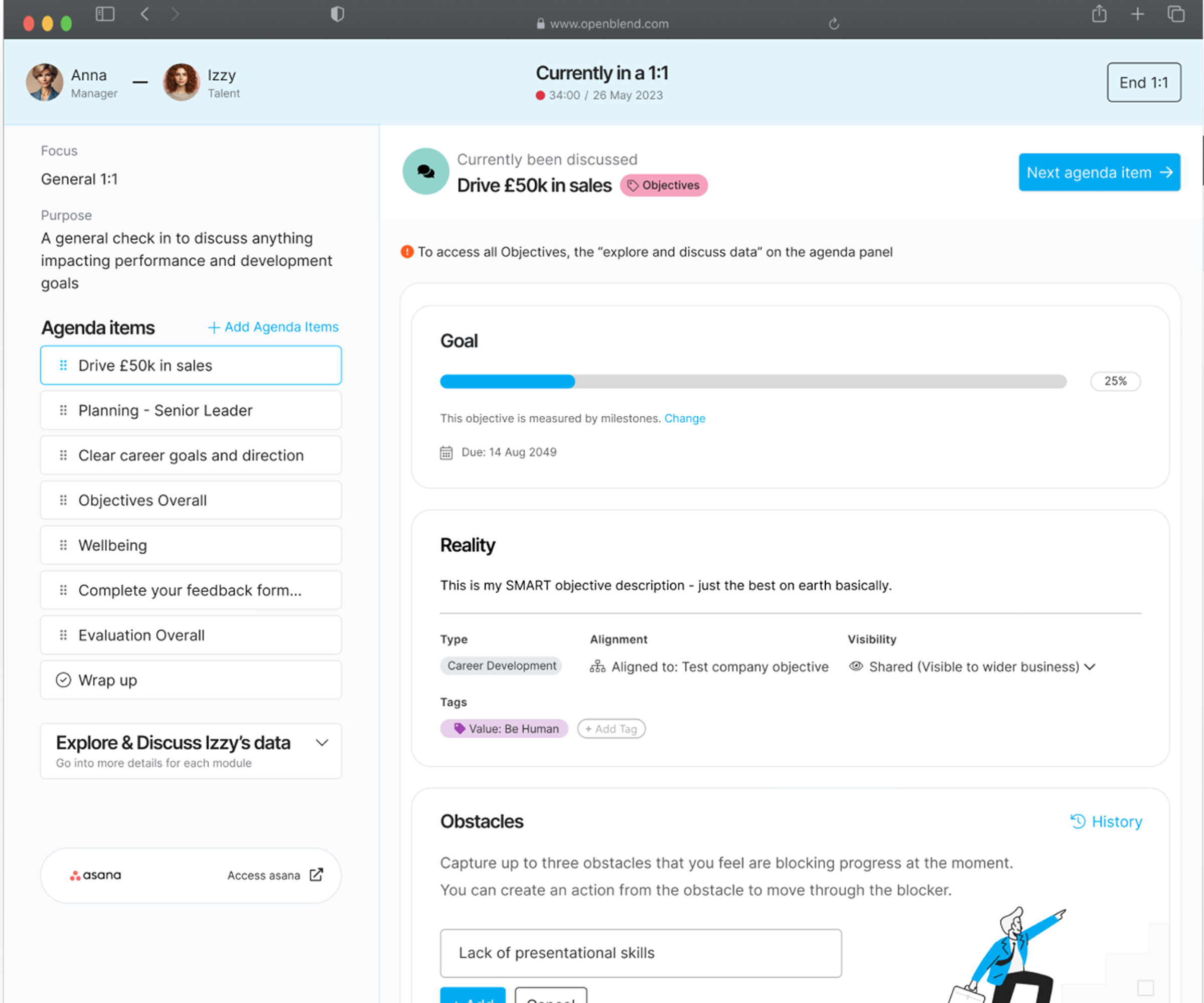Click the drag handle on the Wellbeing item
The height and width of the screenshot is (1003, 1204).
pos(64,545)
